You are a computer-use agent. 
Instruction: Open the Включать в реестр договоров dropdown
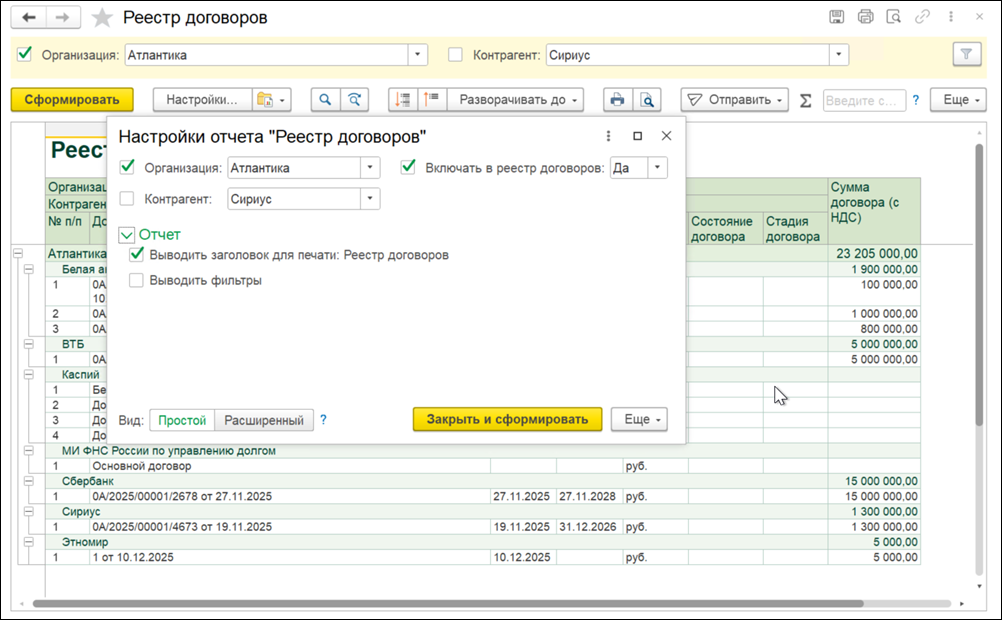click(x=658, y=168)
